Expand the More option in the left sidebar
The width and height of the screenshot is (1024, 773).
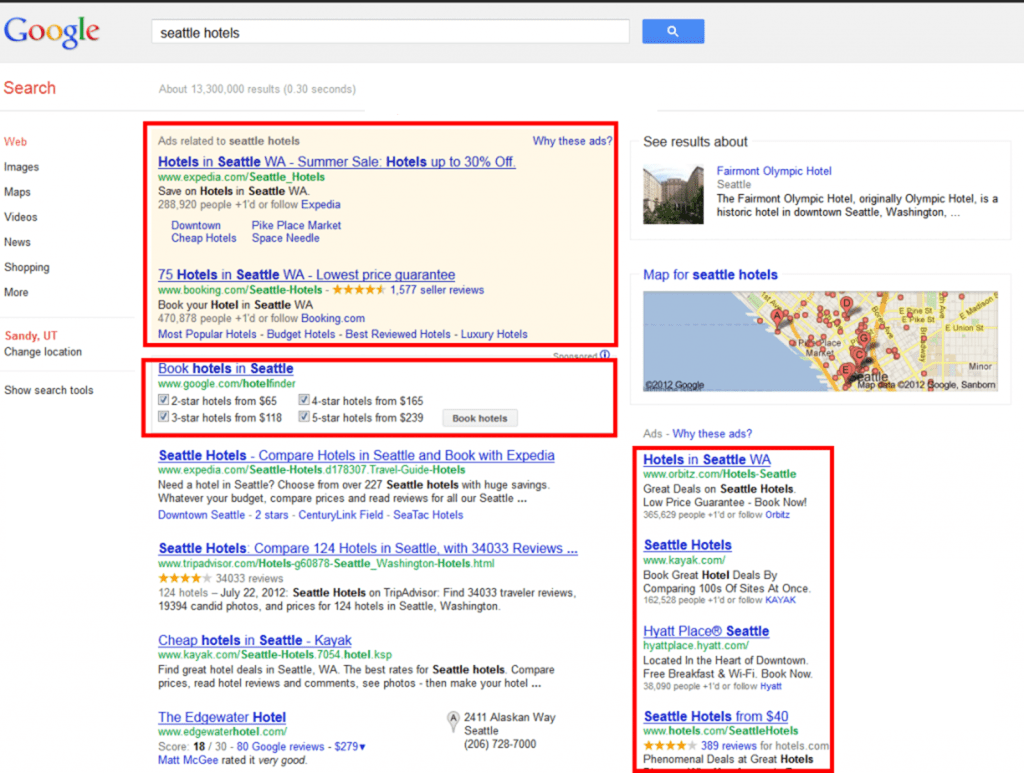[x=16, y=292]
